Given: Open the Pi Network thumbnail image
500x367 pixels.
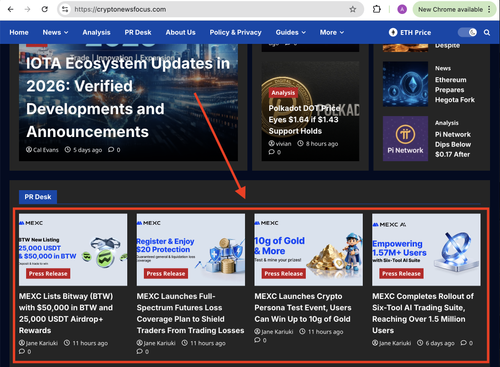Looking at the screenshot, I should tap(405, 138).
